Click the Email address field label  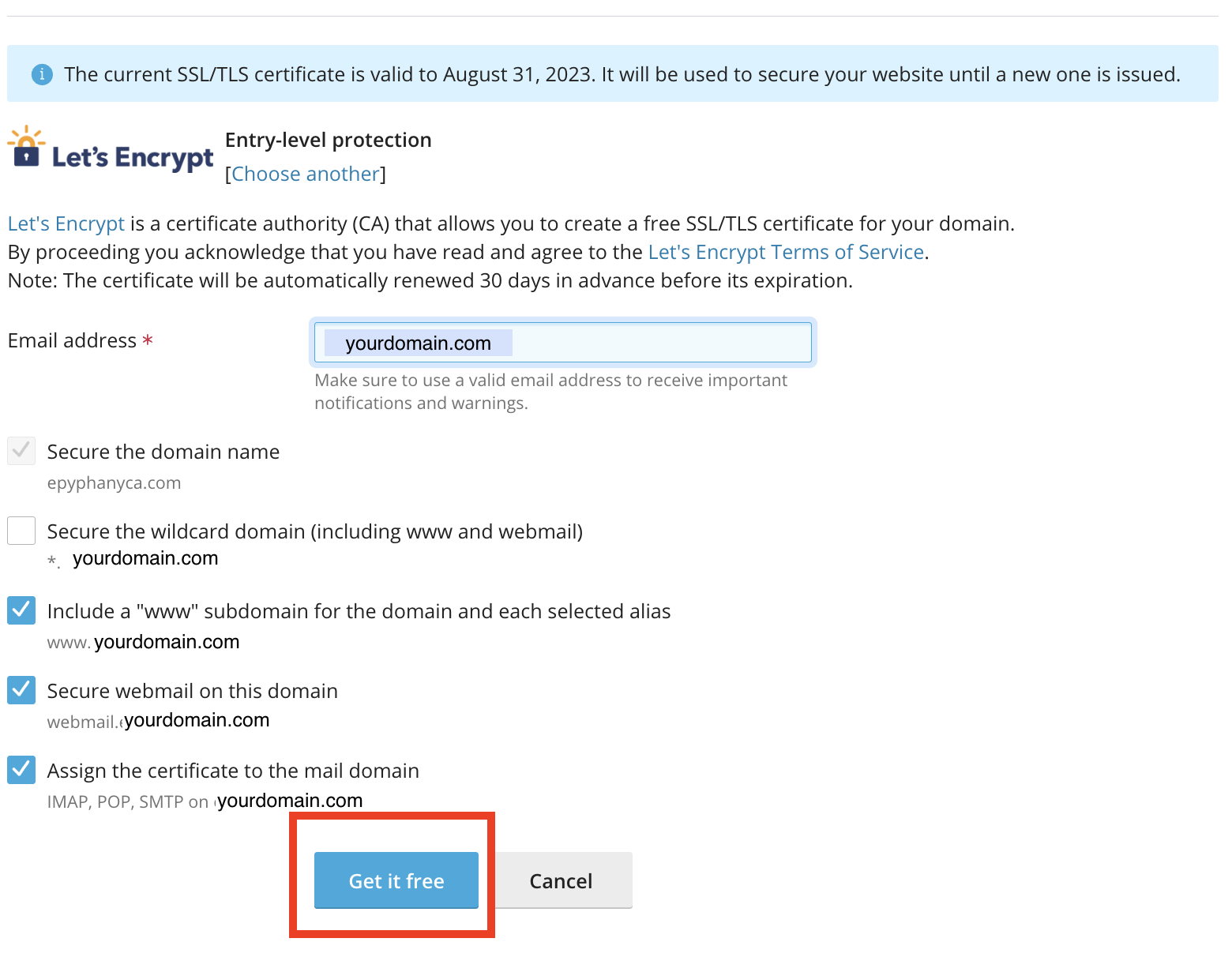click(x=73, y=340)
